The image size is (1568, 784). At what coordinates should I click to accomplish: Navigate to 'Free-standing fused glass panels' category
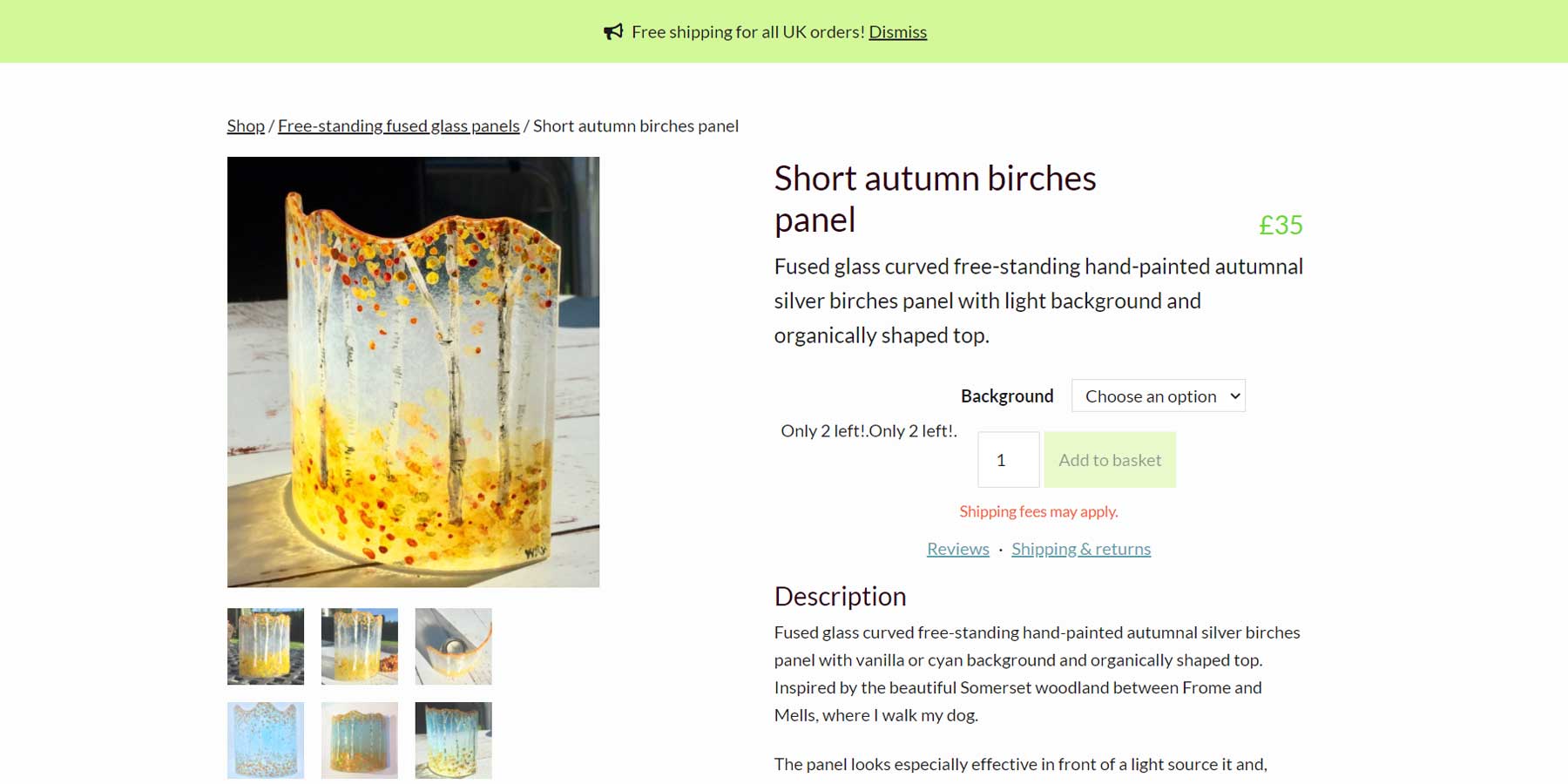(400, 125)
